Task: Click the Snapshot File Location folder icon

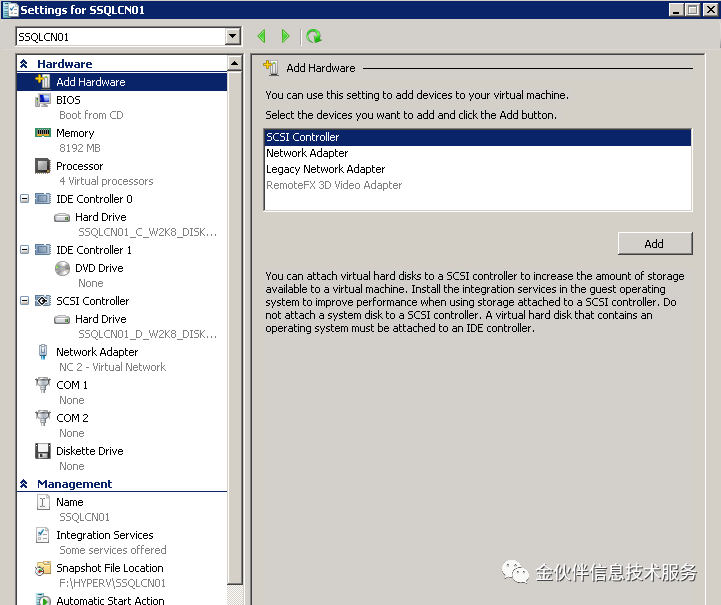Action: [x=43, y=568]
